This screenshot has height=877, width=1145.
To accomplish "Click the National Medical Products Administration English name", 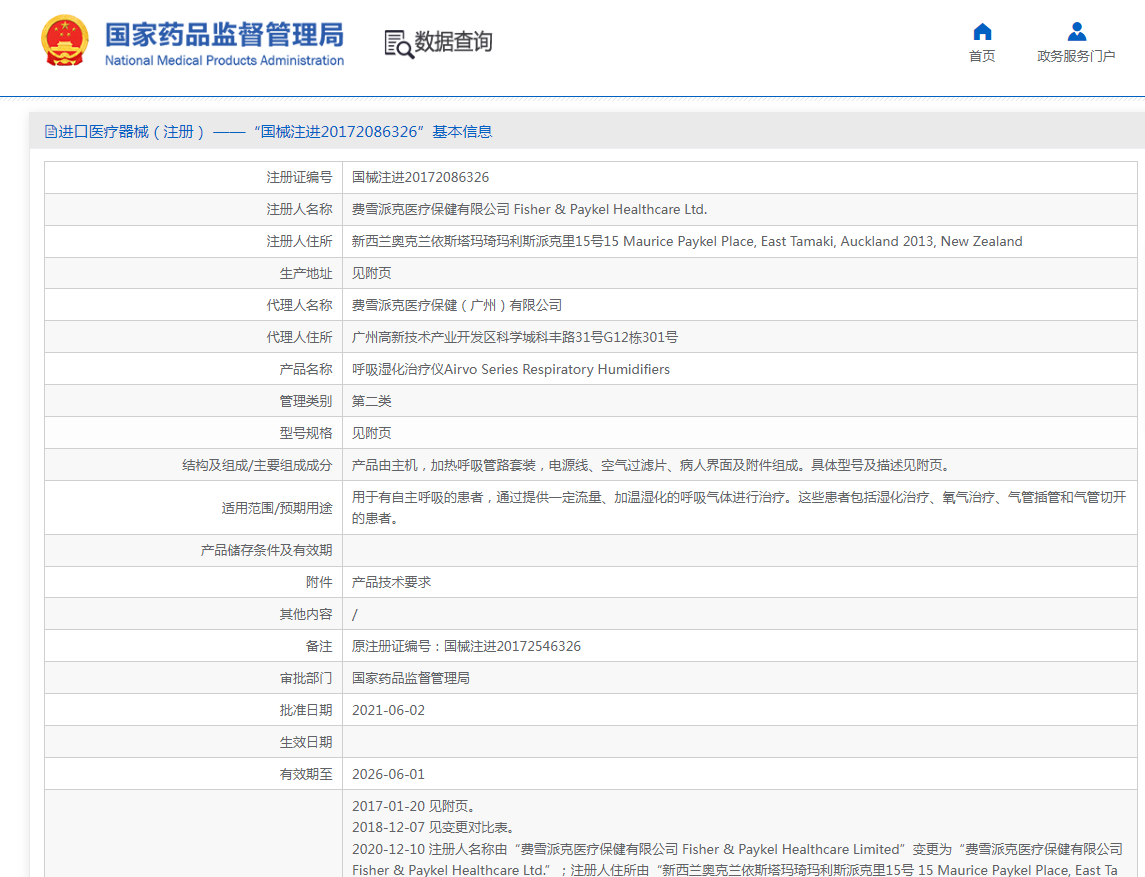I will 224,61.
